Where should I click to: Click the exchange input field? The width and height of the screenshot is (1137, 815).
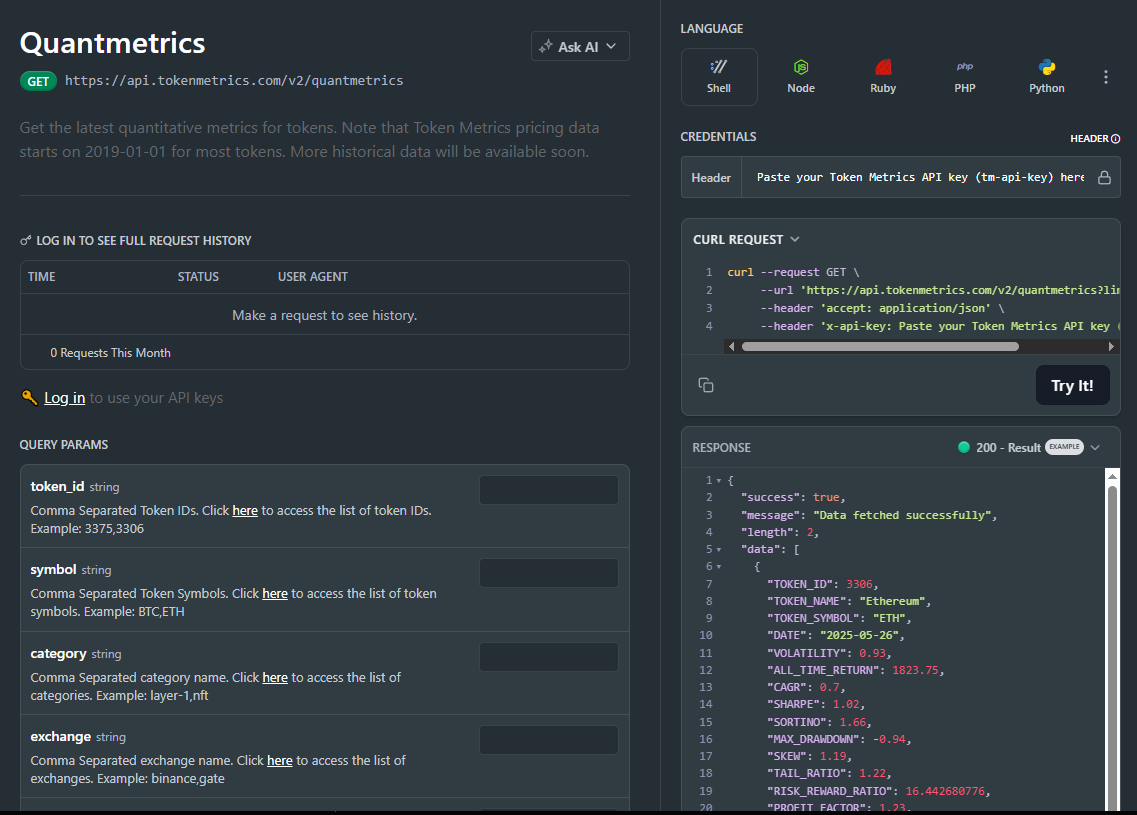tap(549, 740)
